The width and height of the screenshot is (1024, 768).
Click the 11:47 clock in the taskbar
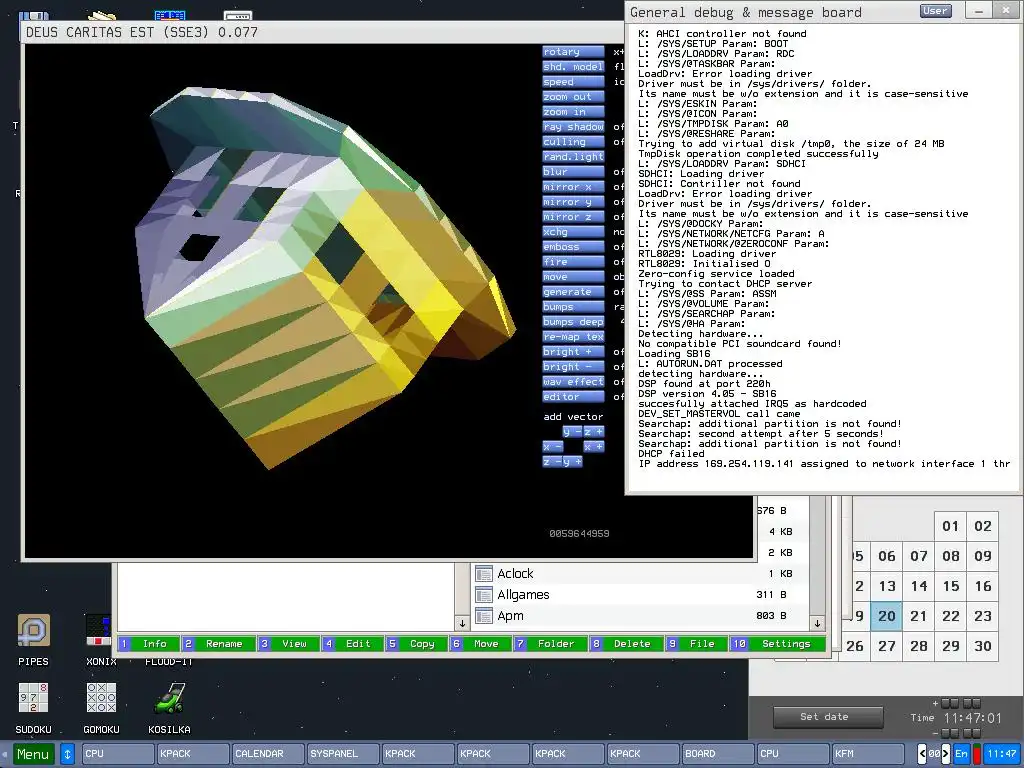(1001, 754)
